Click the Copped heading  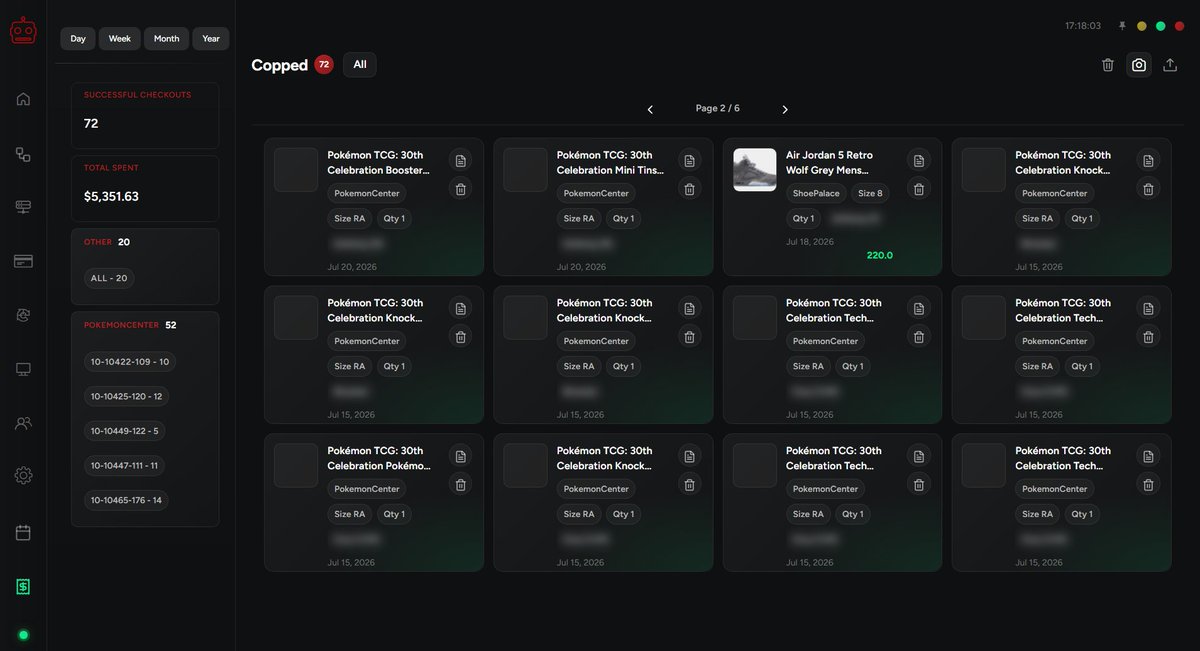(x=279, y=65)
